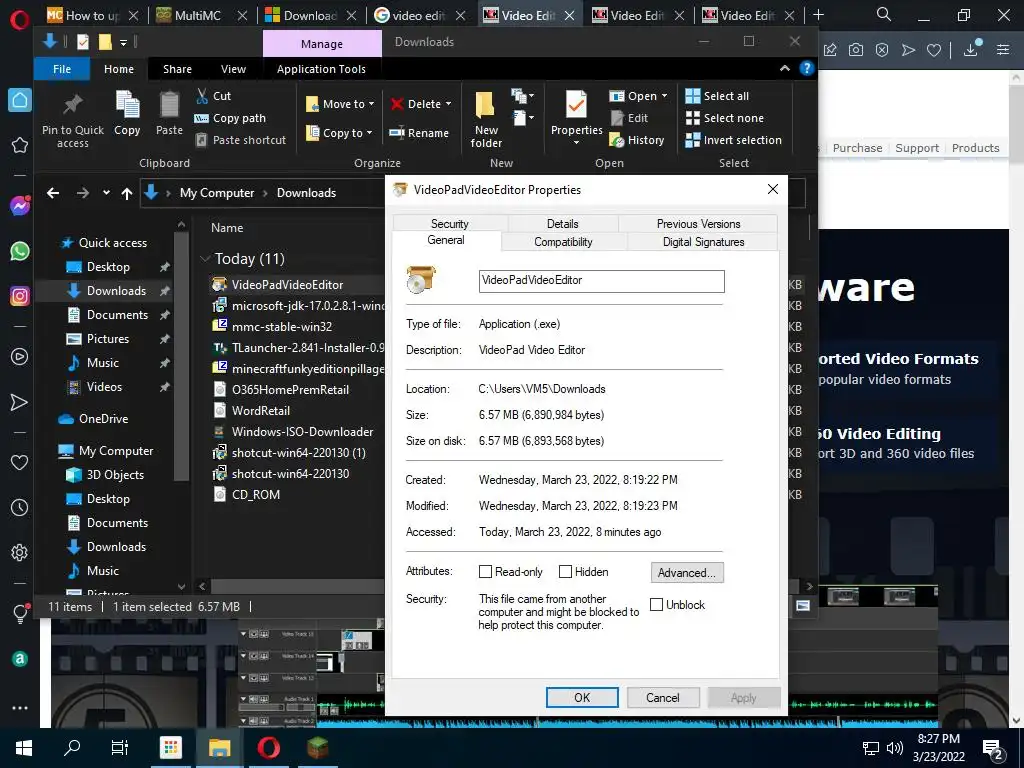Click Select none in the ribbon

coord(724,118)
